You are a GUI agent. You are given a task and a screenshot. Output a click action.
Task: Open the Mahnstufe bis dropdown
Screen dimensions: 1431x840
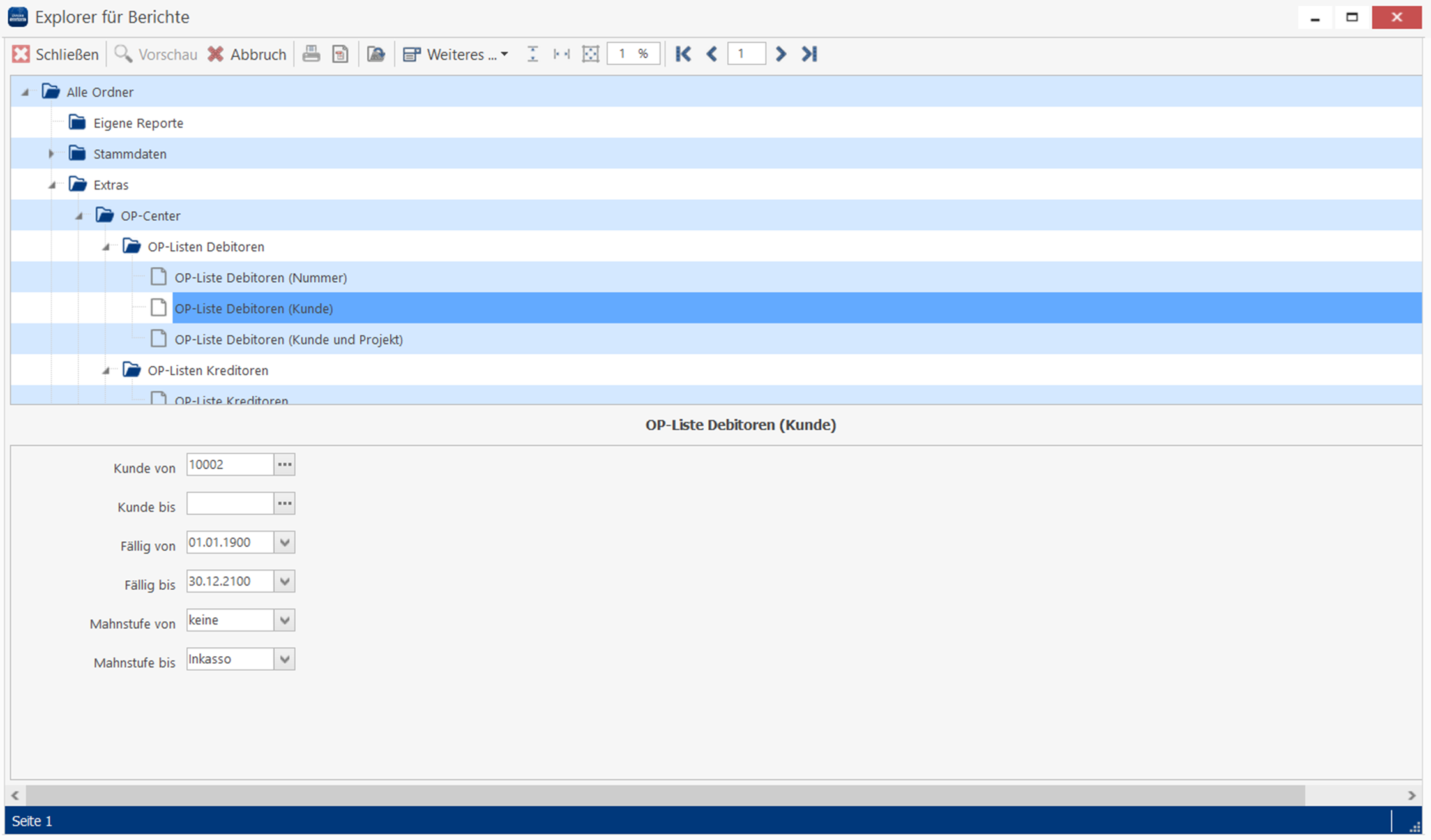(x=285, y=659)
